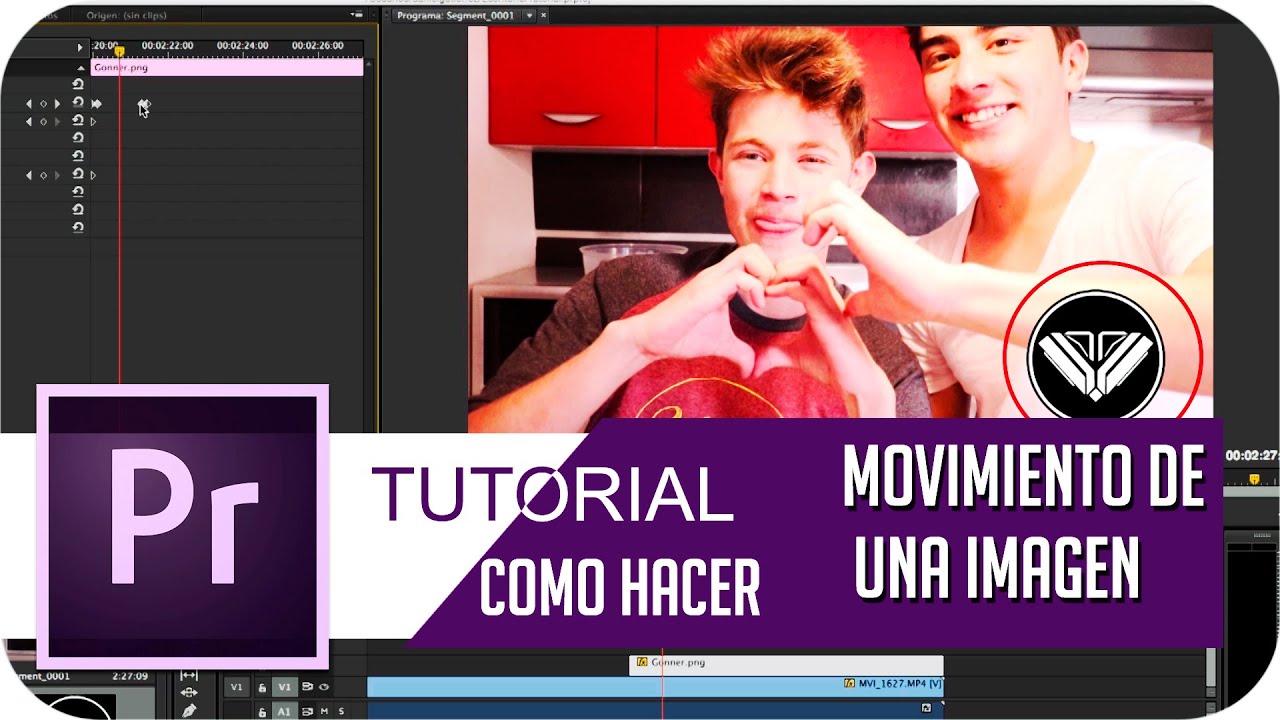Go to previous keyframe in third keyframed row

point(28,175)
